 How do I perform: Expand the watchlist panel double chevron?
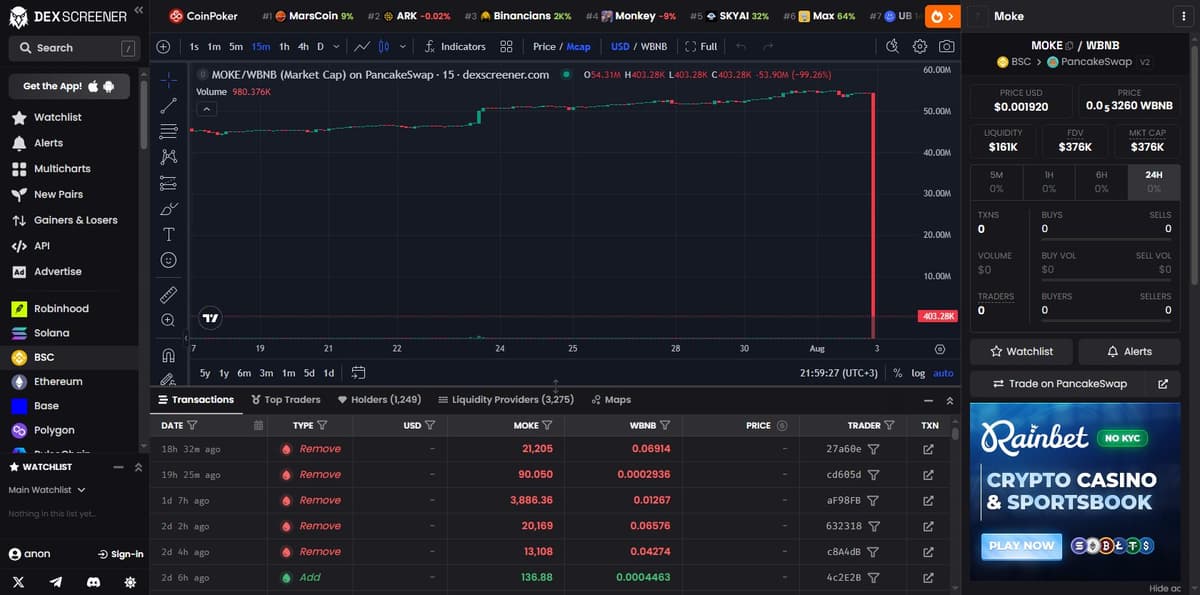[138, 467]
